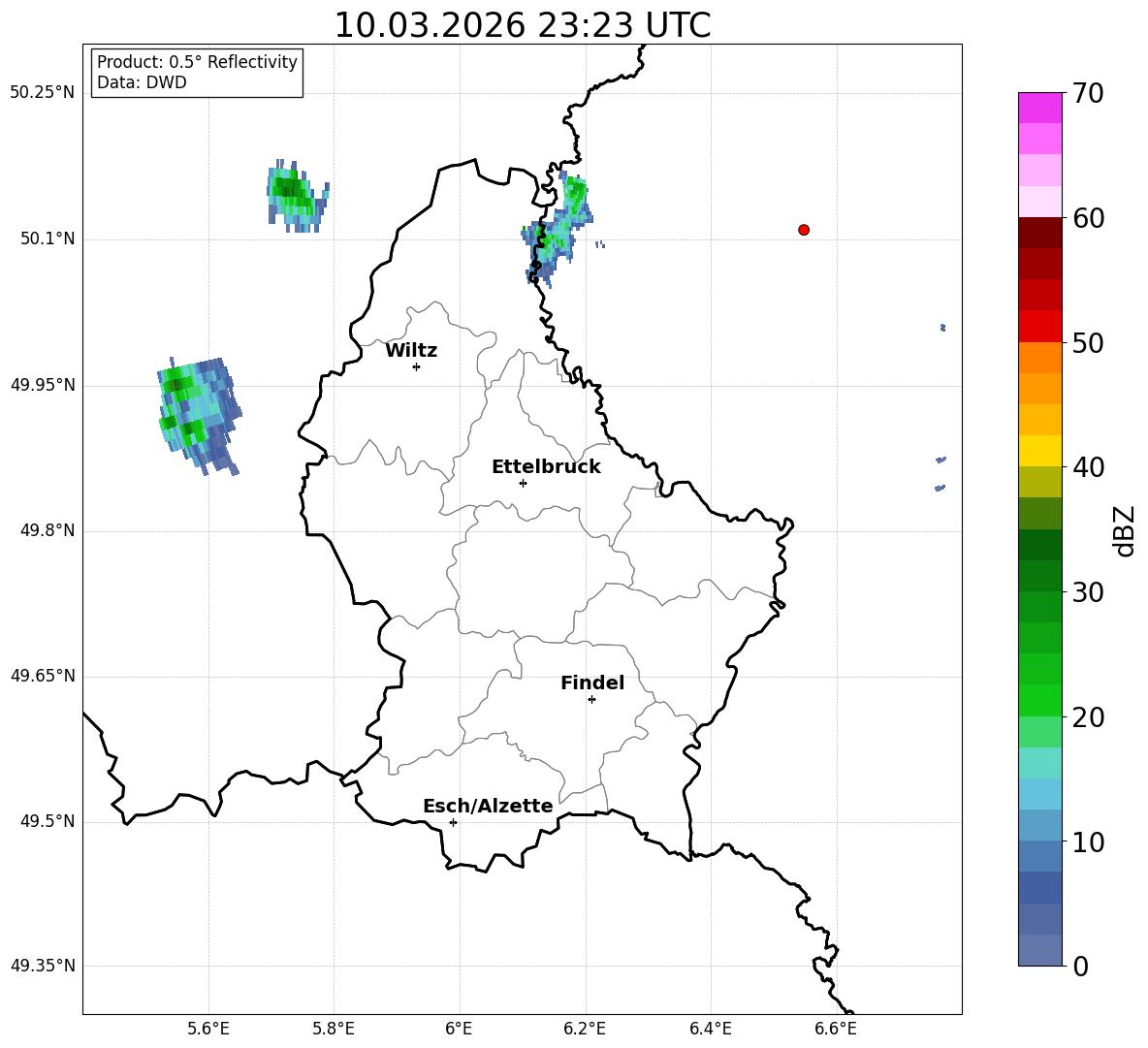The width and height of the screenshot is (1148, 1048).
Task: Click the light green colorbar segment just below 20
Action: click(x=1039, y=731)
